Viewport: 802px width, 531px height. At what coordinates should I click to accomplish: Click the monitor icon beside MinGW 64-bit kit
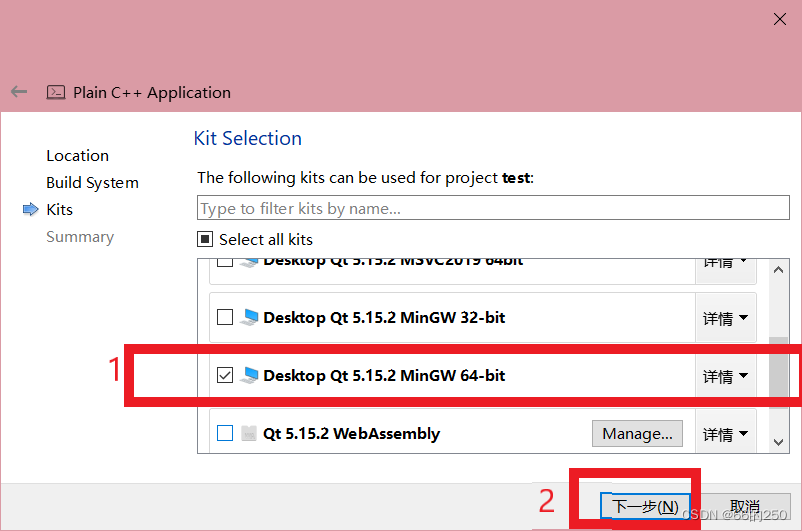pos(250,375)
